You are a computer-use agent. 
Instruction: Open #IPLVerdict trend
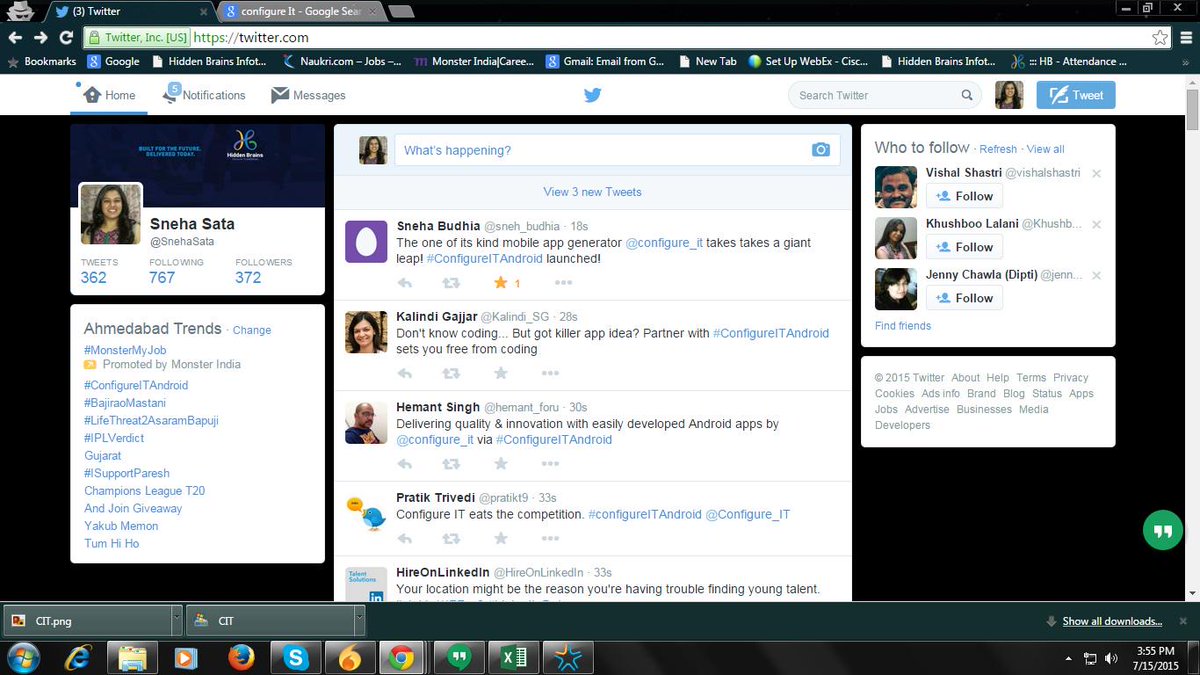(x=114, y=438)
